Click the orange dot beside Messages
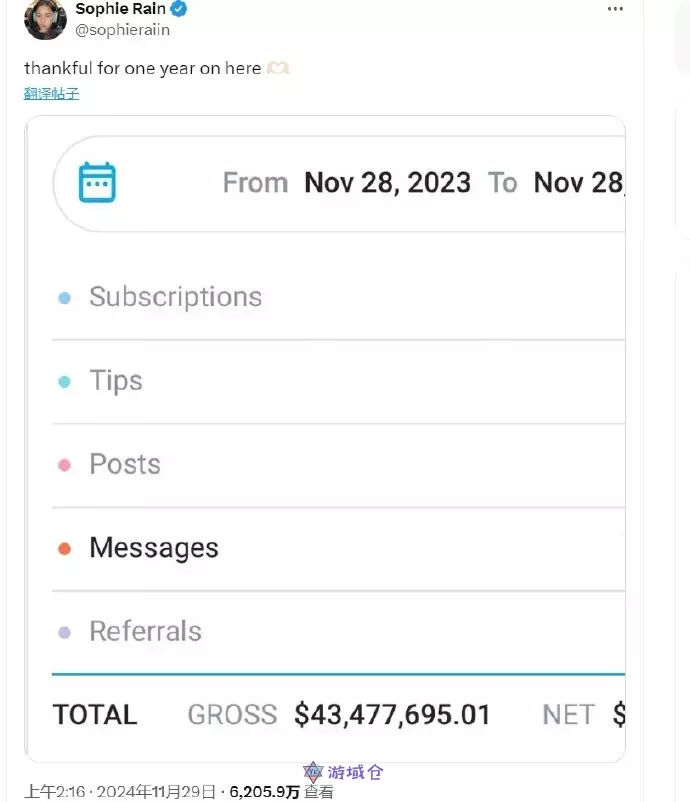 [65, 549]
